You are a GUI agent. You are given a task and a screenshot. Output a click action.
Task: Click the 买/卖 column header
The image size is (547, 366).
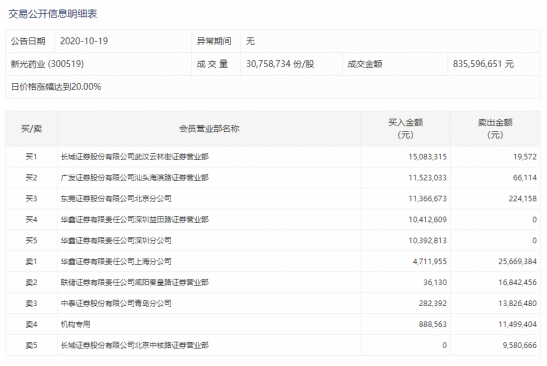(x=31, y=129)
